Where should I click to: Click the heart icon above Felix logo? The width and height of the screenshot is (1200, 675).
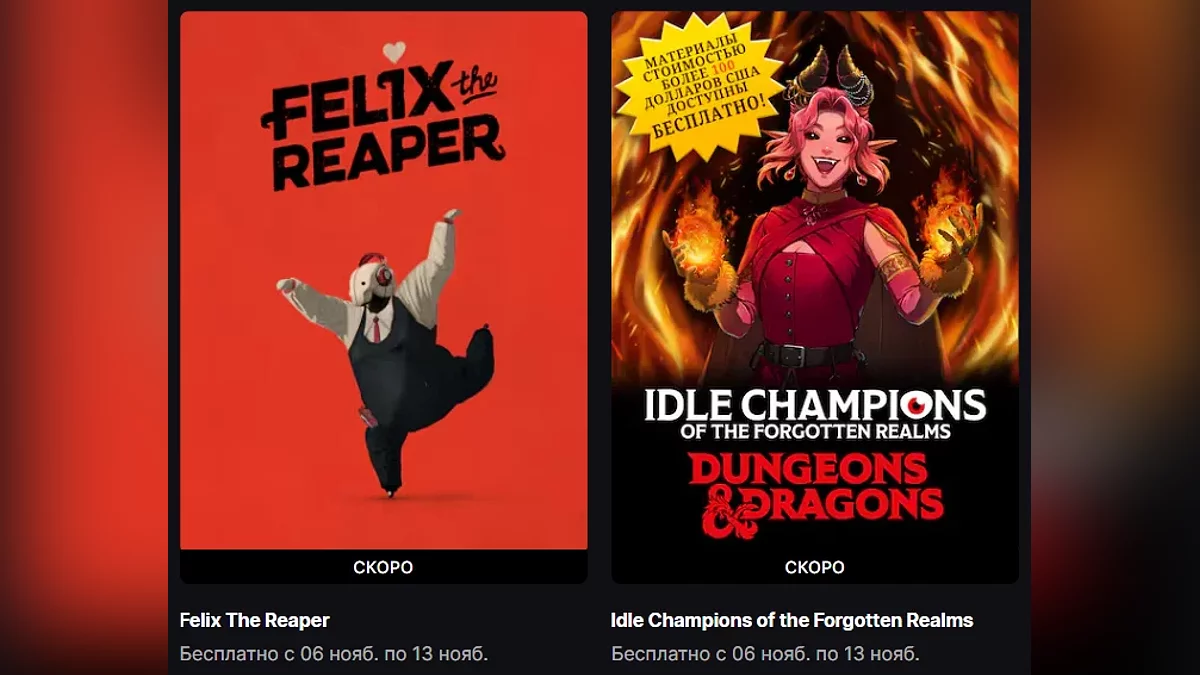click(x=396, y=51)
